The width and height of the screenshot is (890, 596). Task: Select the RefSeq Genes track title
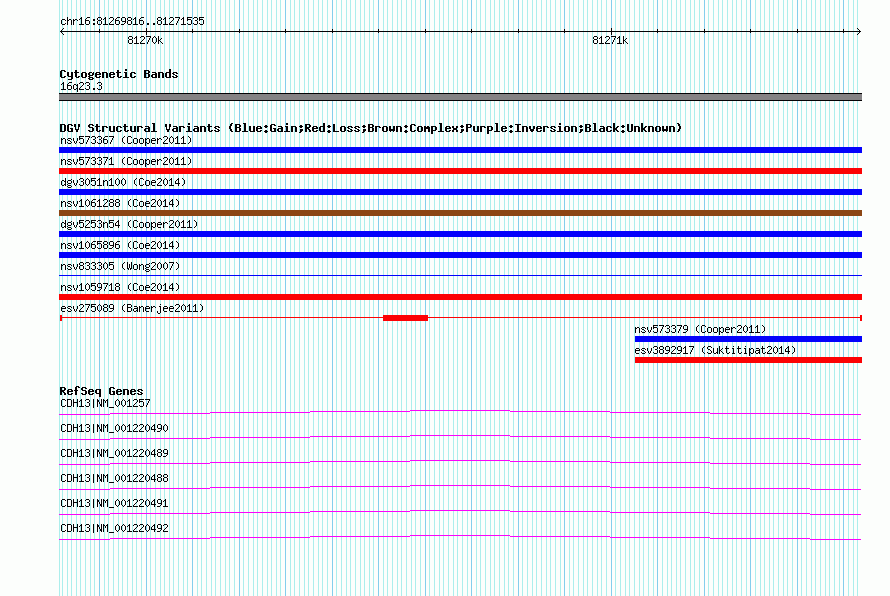click(101, 391)
